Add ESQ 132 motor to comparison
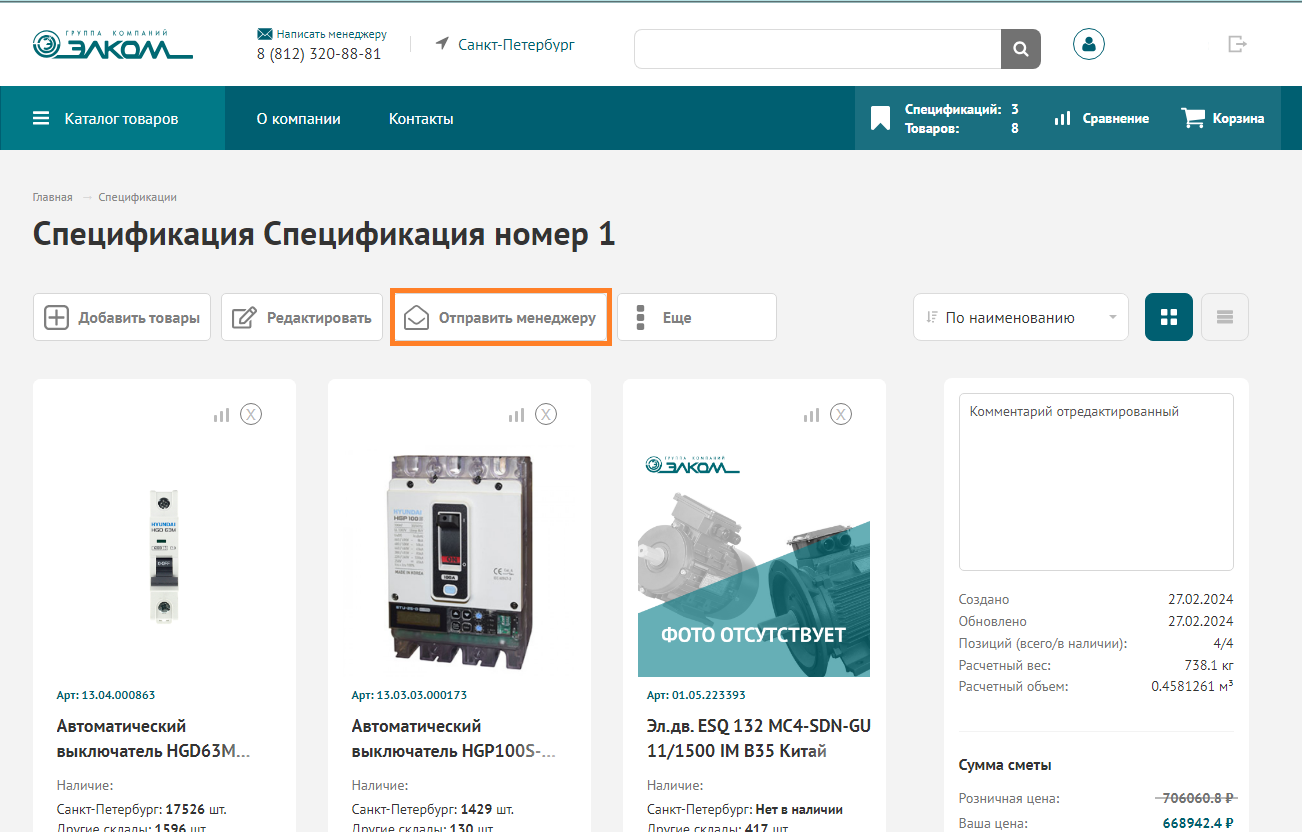 point(811,414)
